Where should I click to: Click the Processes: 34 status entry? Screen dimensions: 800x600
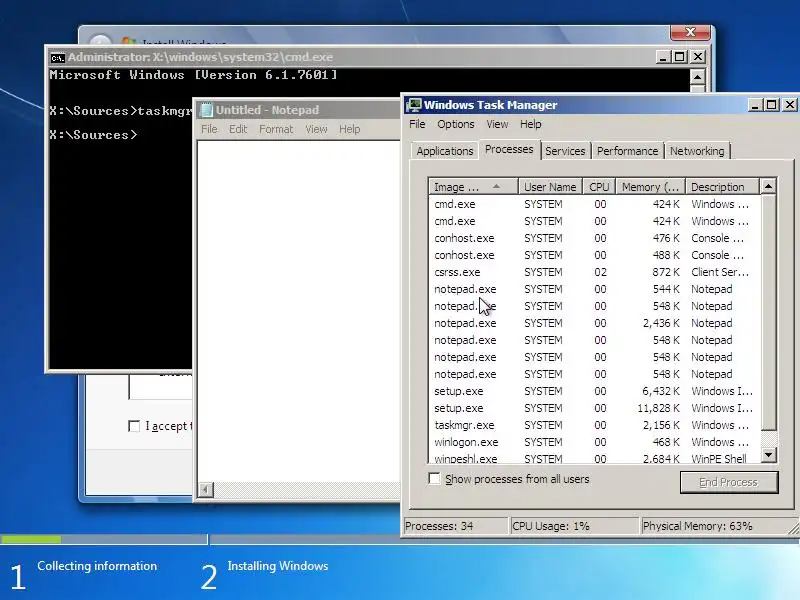[x=456, y=526]
